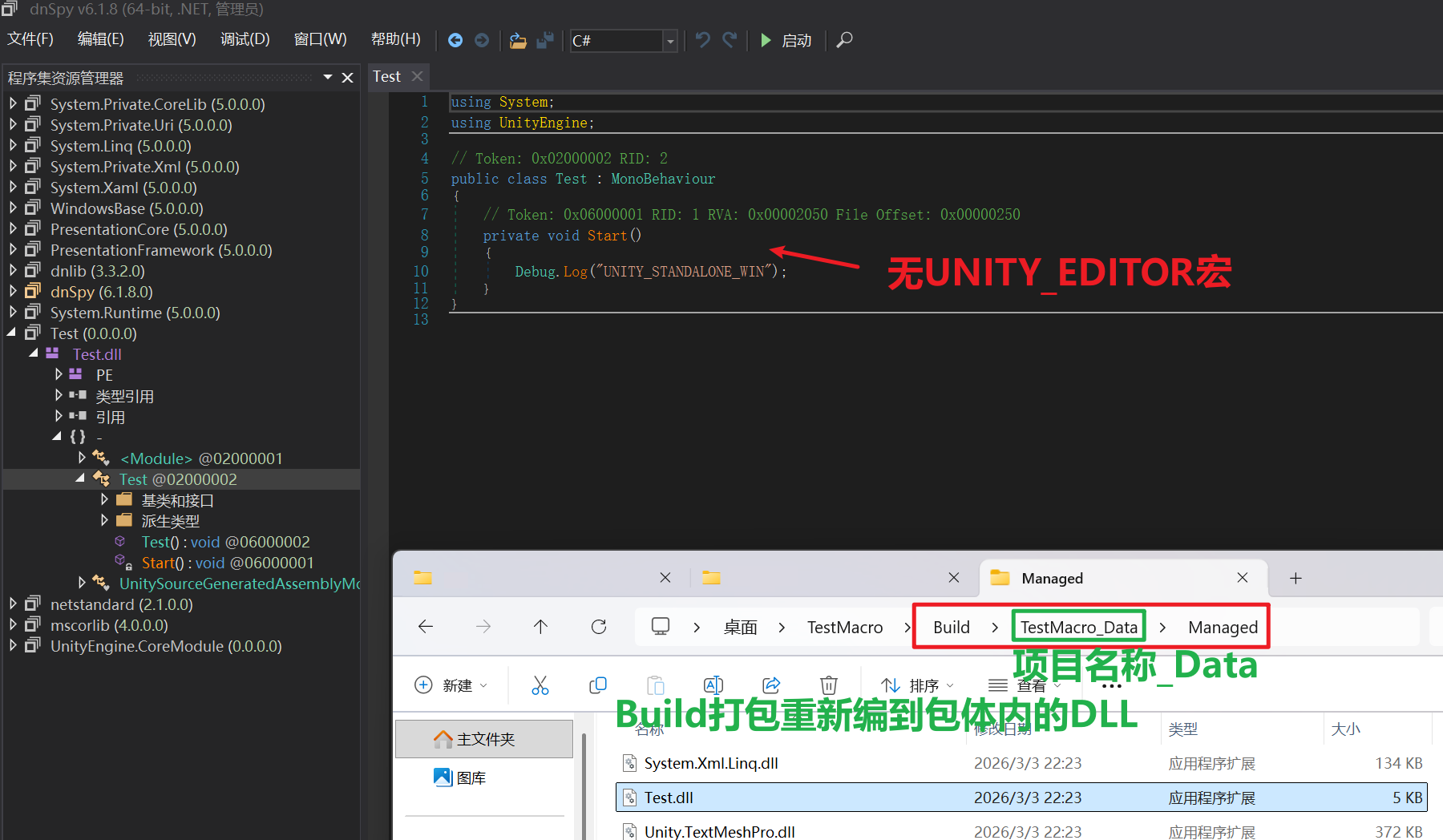Screen dimensions: 1443x840
Task: Click the 新建 button in Explorer
Action: tap(451, 685)
